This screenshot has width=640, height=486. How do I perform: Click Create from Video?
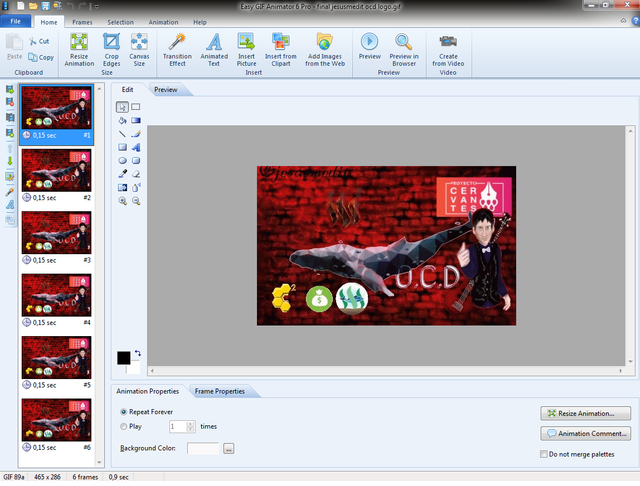(x=448, y=50)
